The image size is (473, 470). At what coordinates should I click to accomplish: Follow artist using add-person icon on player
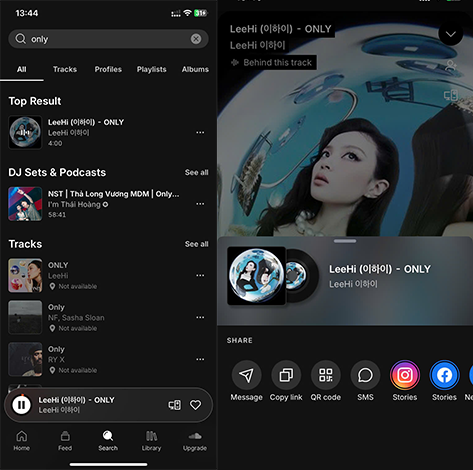(x=451, y=65)
